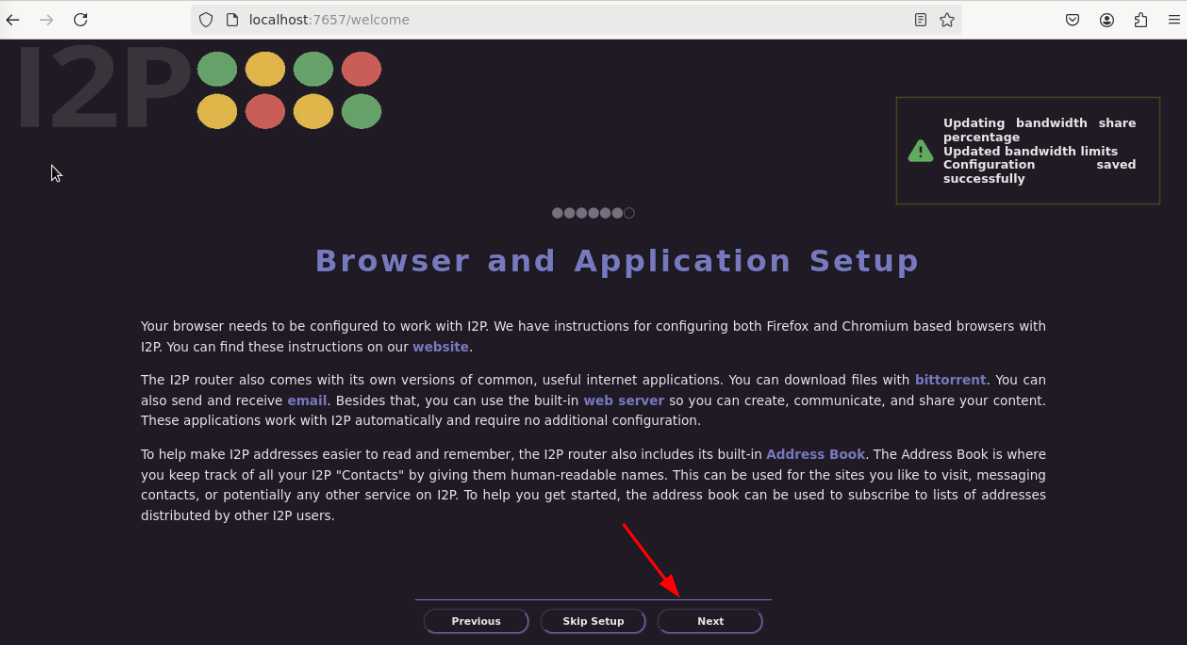This screenshot has height=645, width=1187.
Task: Click the Browser and Application Setup heading
Action: pos(617,261)
